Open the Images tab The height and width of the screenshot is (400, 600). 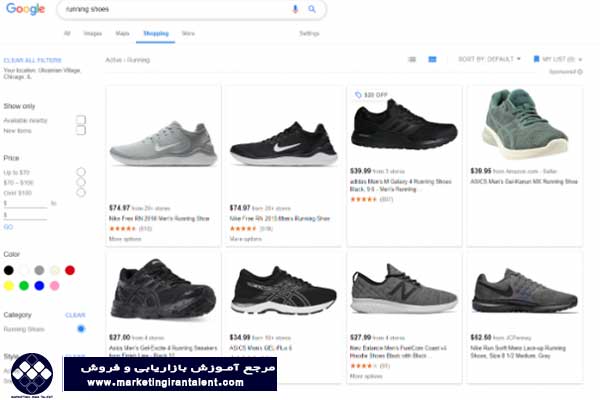point(93,33)
